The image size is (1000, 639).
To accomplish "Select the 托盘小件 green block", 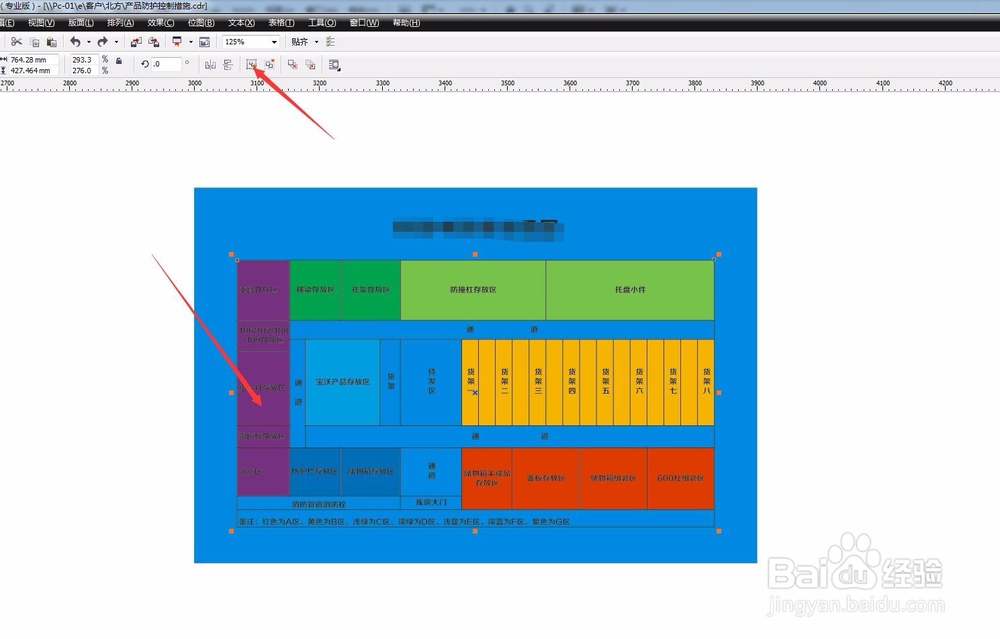I will (x=630, y=290).
